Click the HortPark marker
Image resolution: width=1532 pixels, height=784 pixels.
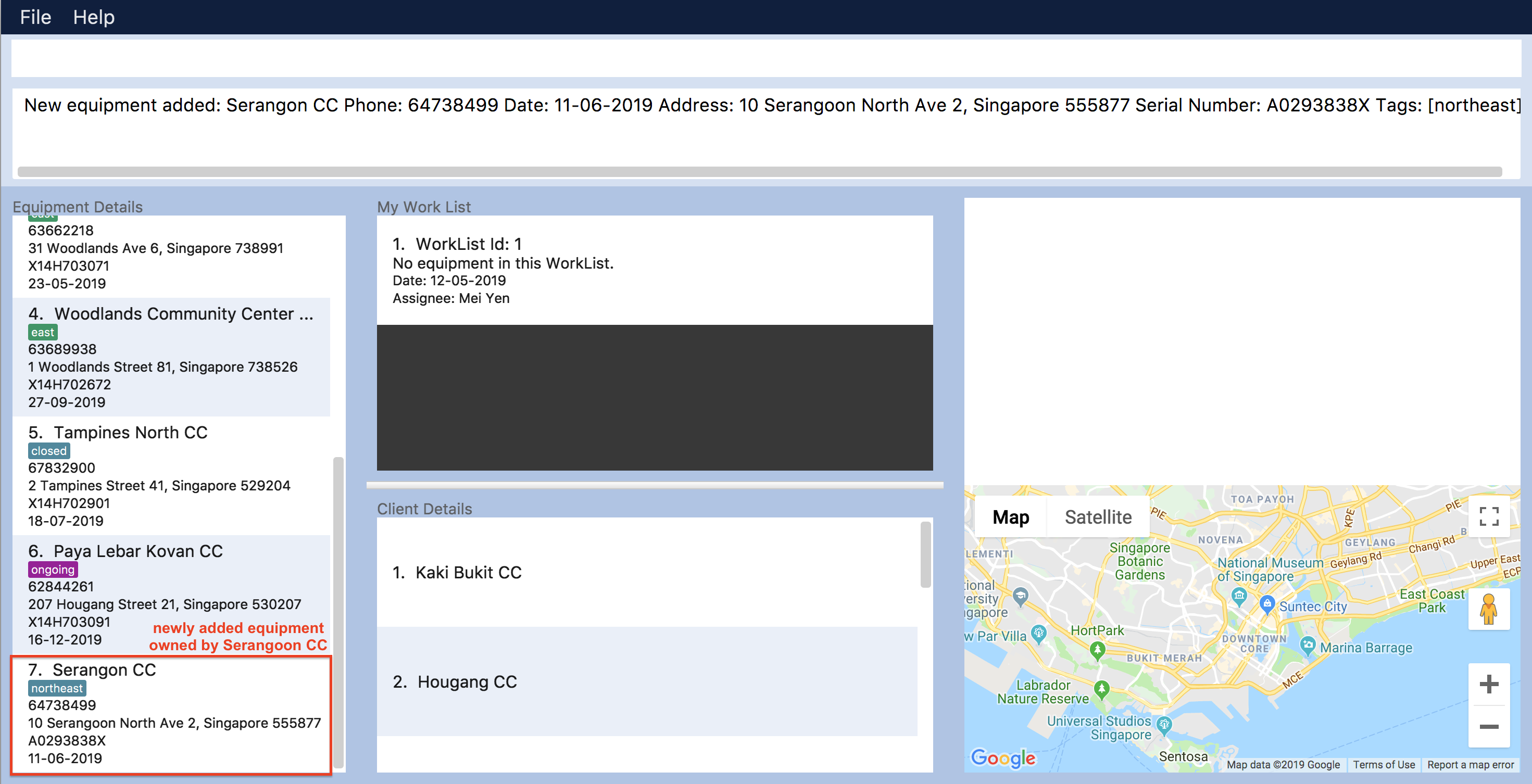(x=1097, y=650)
